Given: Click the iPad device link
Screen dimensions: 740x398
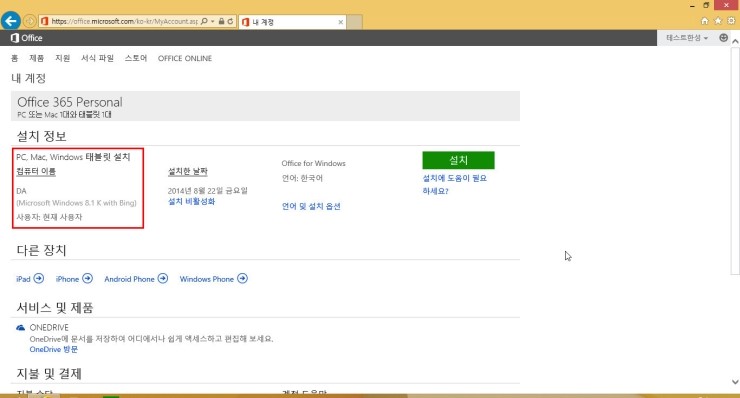Looking at the screenshot, I should pyautogui.click(x=23, y=279).
